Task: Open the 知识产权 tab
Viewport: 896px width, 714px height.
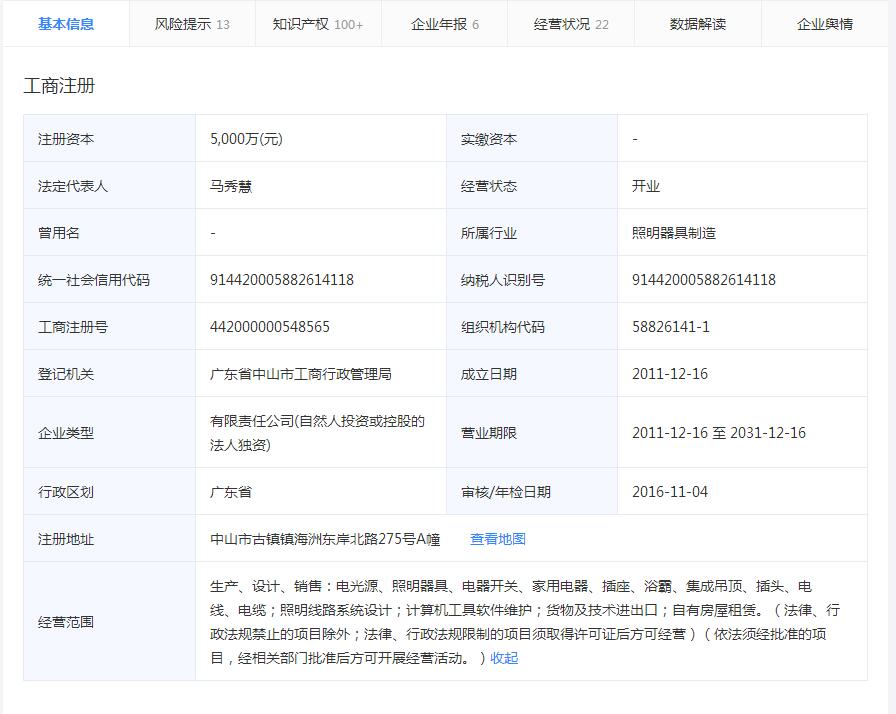Action: [318, 24]
